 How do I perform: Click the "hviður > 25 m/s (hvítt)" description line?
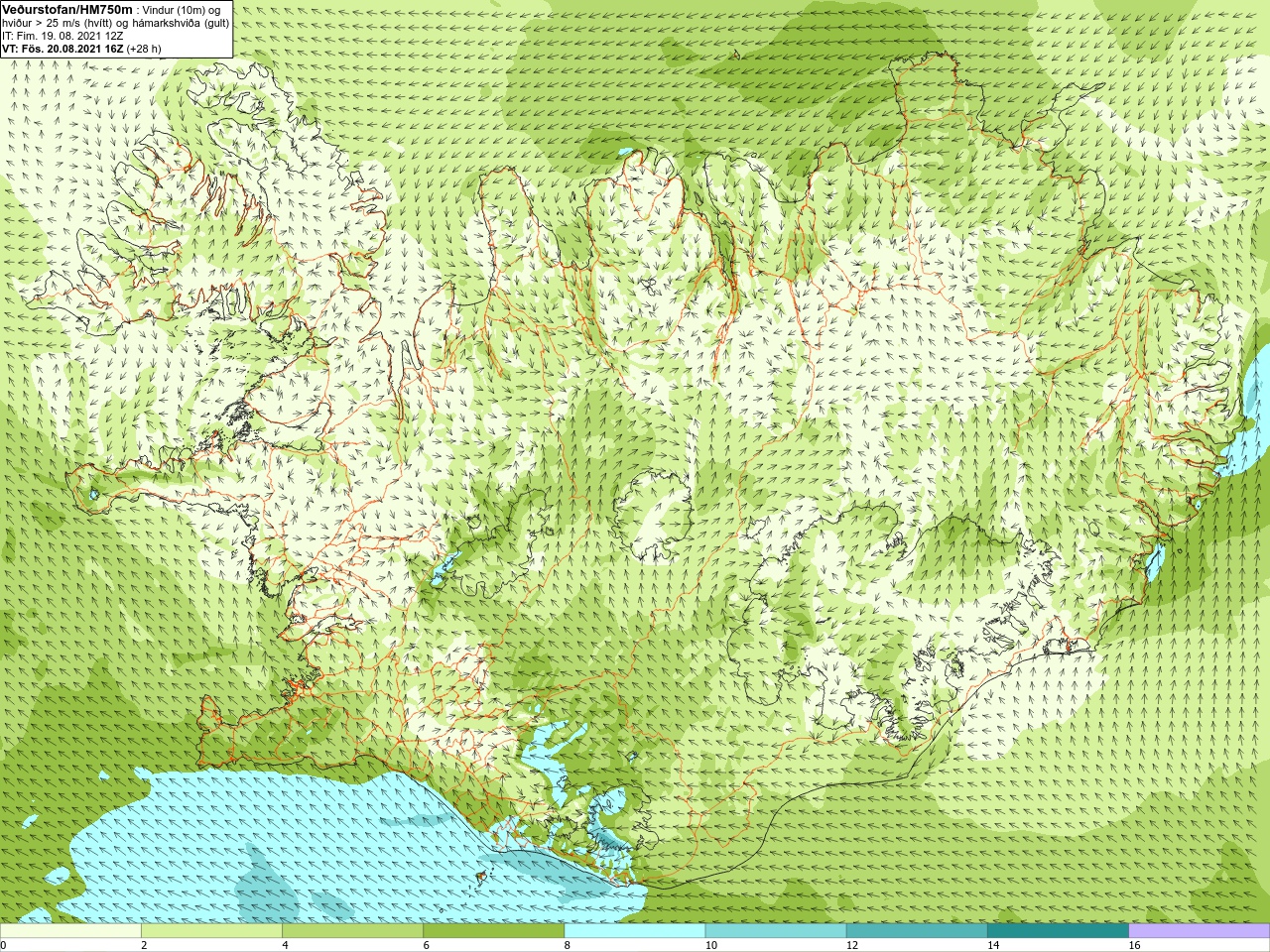(116, 23)
